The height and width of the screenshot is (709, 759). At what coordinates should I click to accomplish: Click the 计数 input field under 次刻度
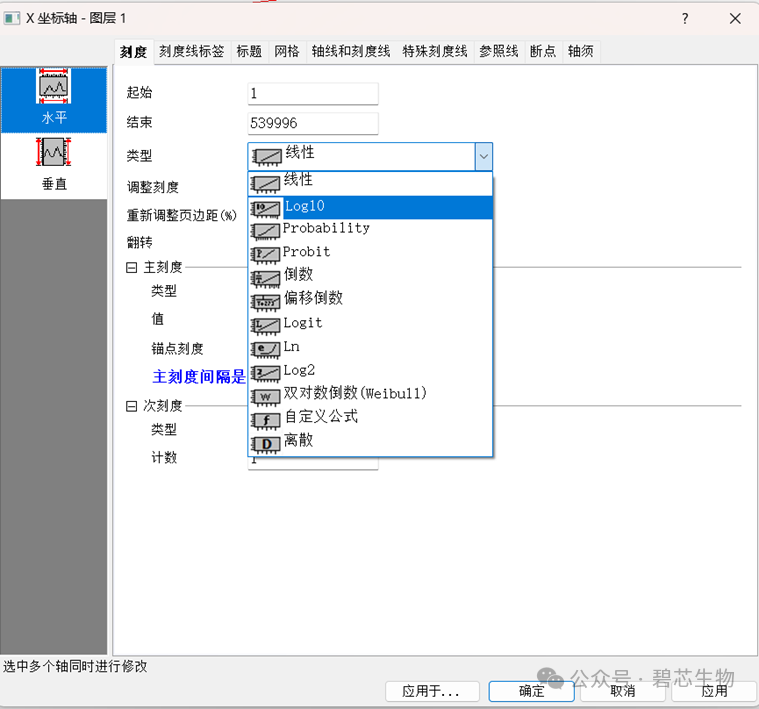tap(313, 462)
